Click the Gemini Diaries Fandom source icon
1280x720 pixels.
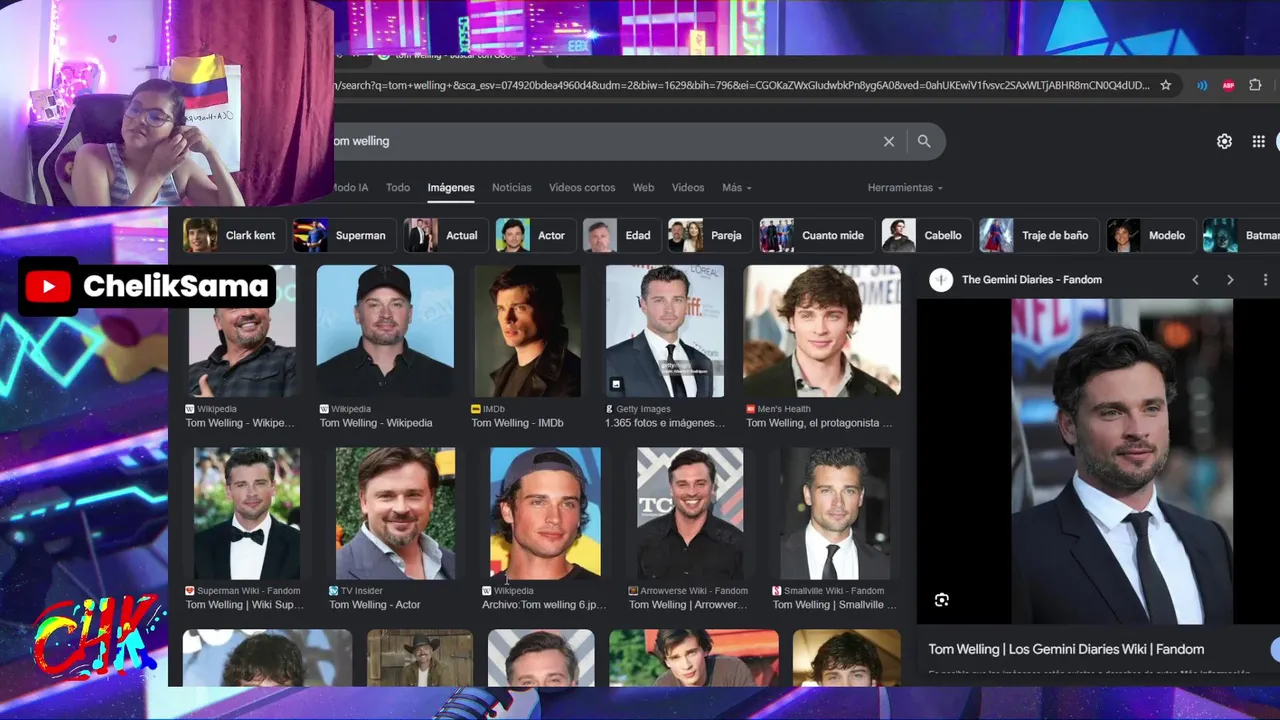point(941,280)
